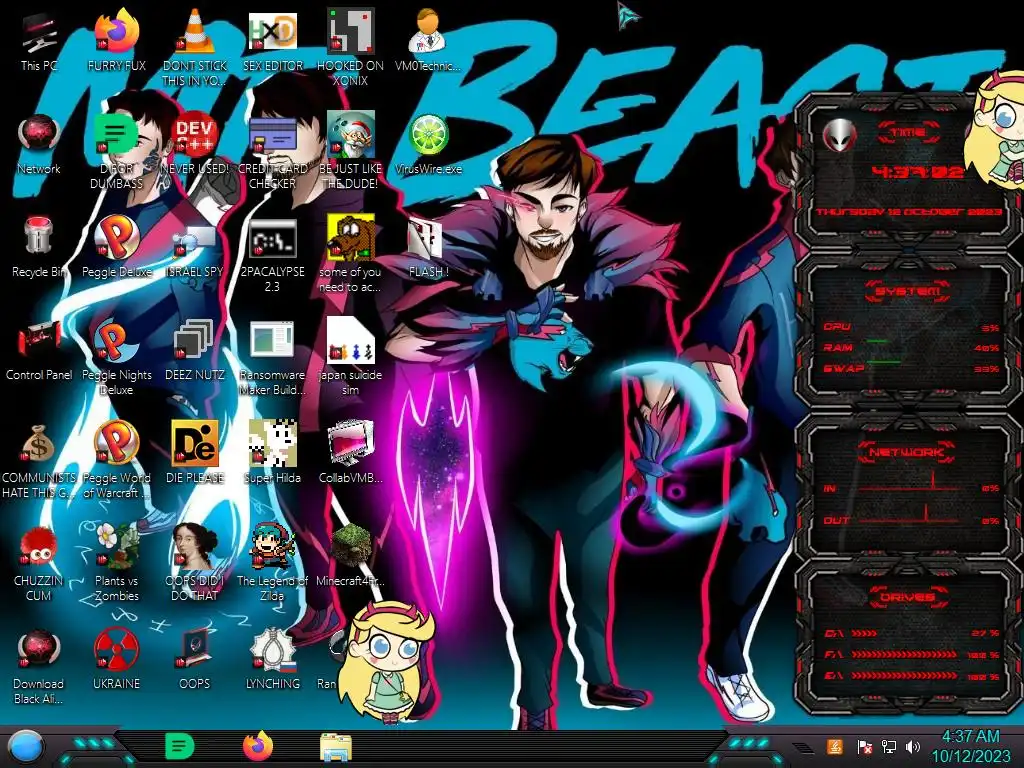Open File Explorer from the taskbar
Image resolution: width=1024 pixels, height=768 pixels.
[336, 747]
